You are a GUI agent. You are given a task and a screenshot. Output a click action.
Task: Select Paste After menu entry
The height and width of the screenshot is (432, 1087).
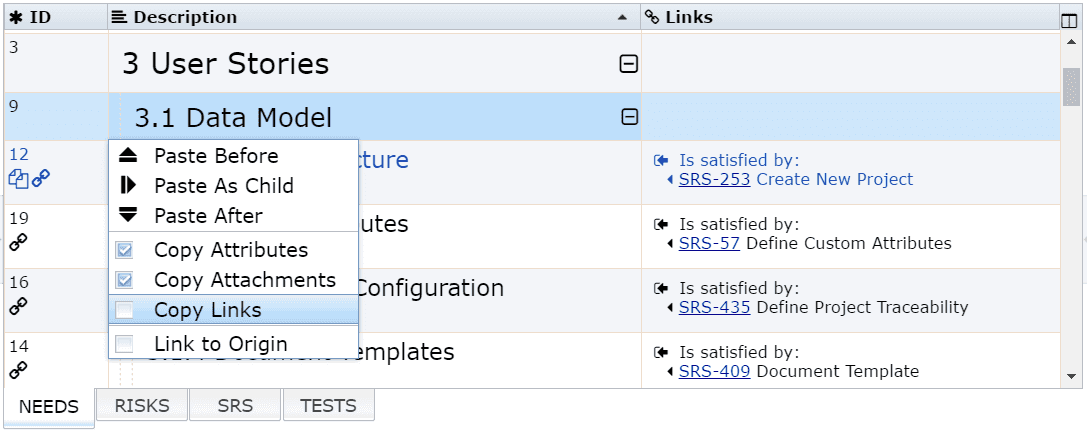(x=234, y=216)
